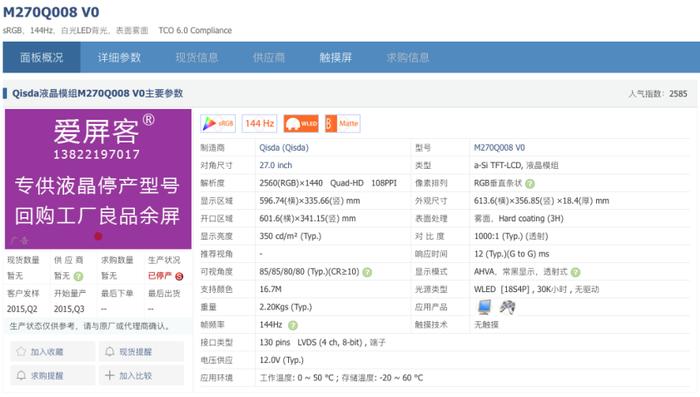Click the 144 Hz refresh rate badge

point(259,124)
